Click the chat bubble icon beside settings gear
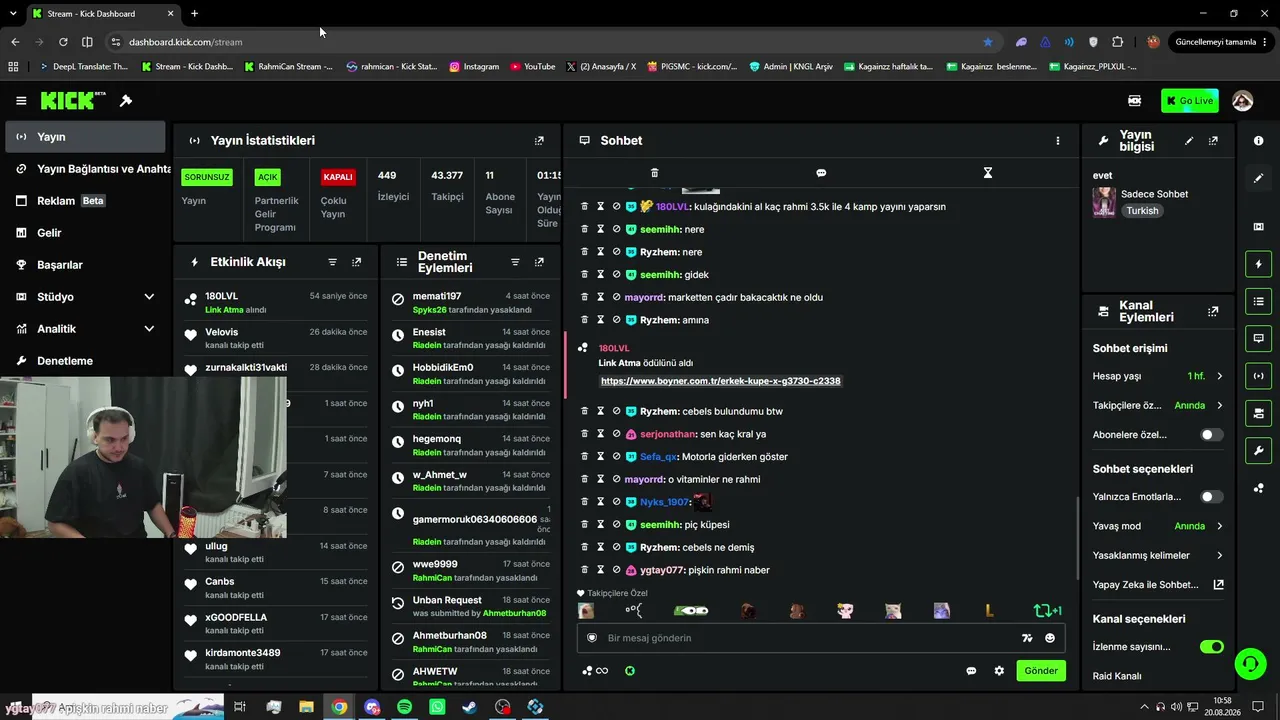The width and height of the screenshot is (1280, 720). pos(971,671)
